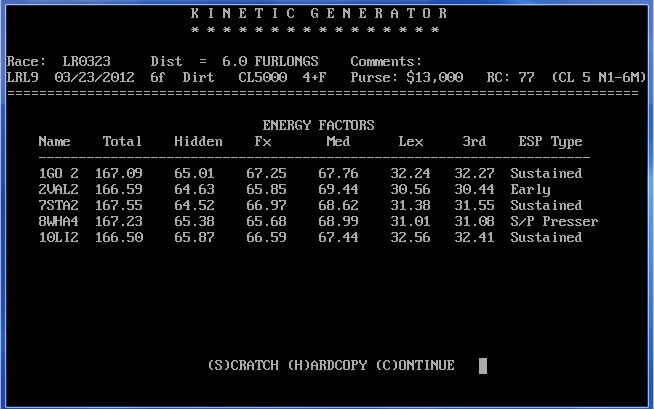Click hidden value 64.63
This screenshot has width=654, height=409.
tap(194, 189)
